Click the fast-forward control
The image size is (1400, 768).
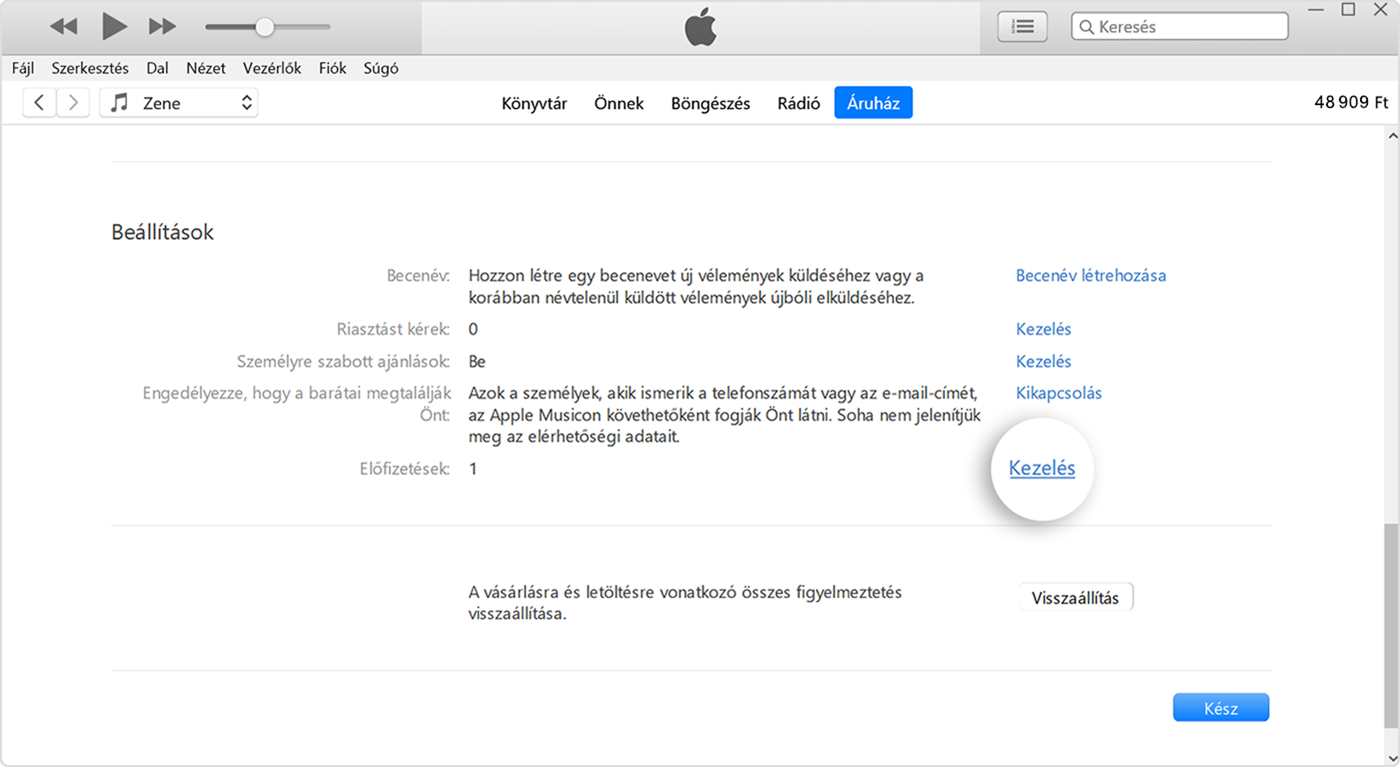coord(161,26)
